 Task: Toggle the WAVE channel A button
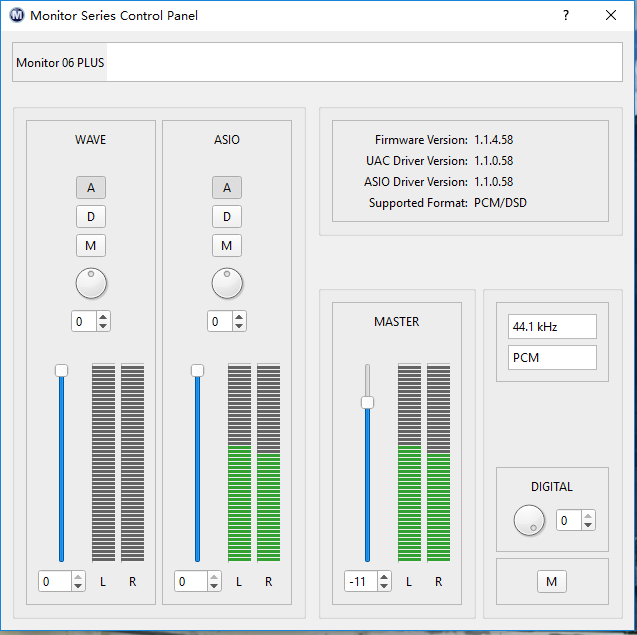[x=91, y=187]
